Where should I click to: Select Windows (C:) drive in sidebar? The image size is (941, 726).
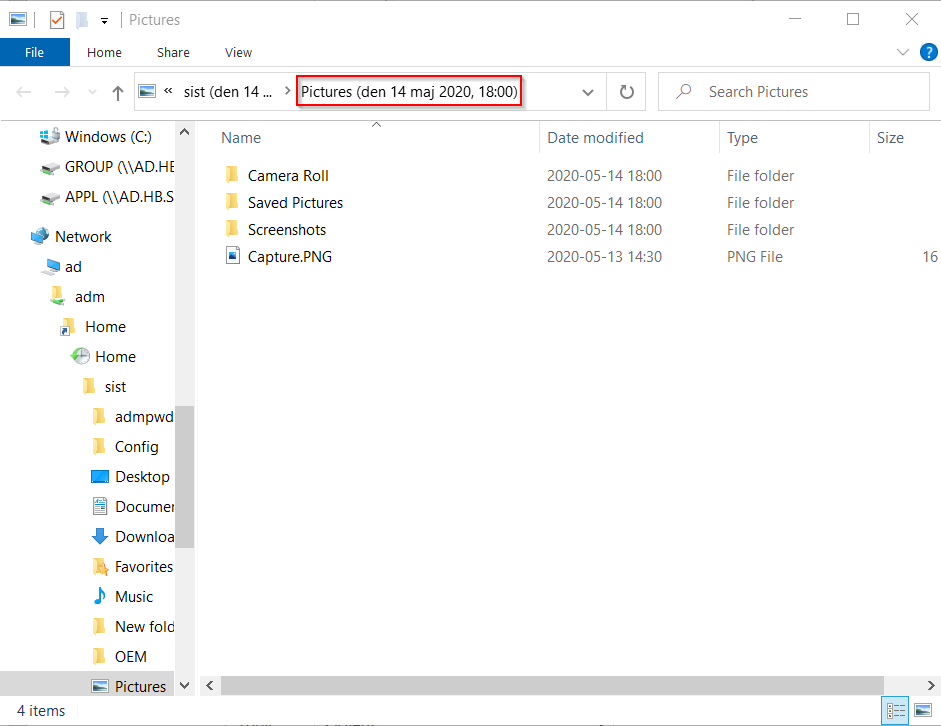click(109, 137)
